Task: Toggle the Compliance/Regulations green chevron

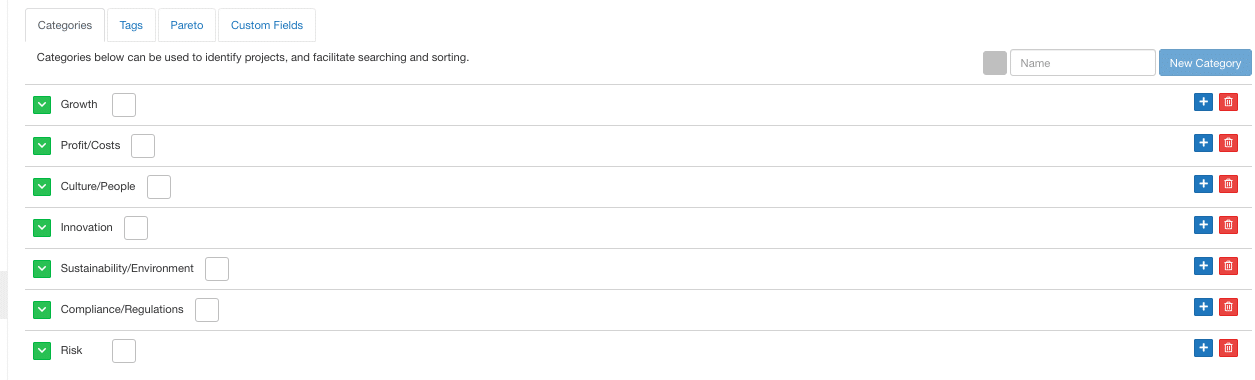Action: [42, 310]
